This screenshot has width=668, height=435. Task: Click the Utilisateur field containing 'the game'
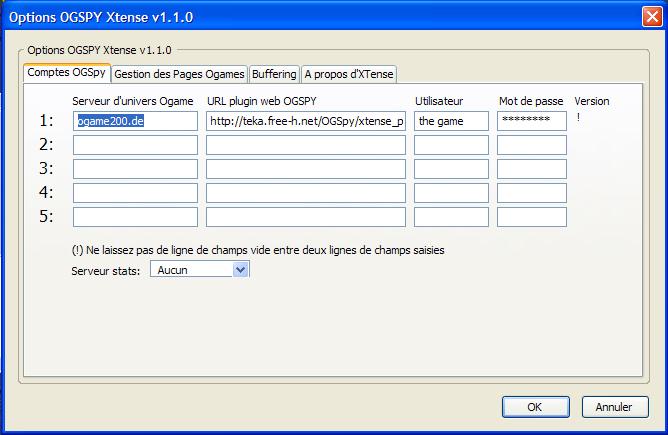click(x=451, y=121)
